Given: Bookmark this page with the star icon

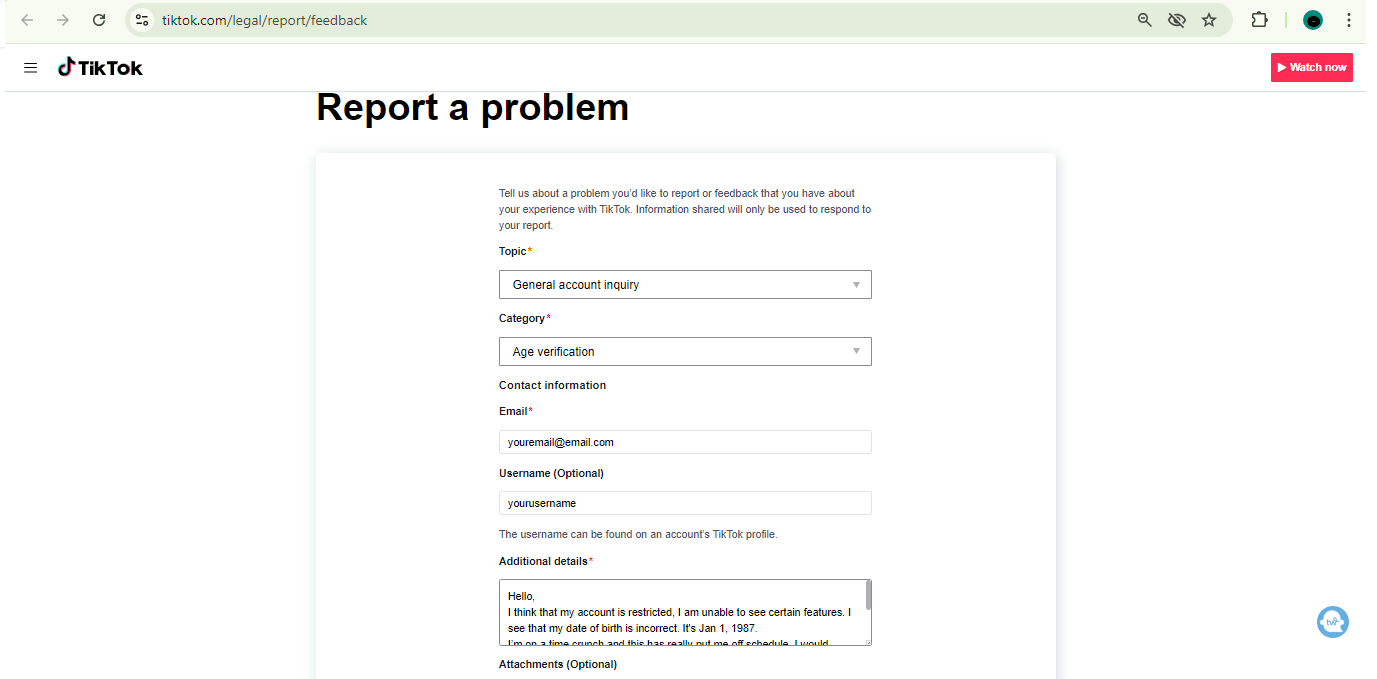Looking at the screenshot, I should 1209,20.
